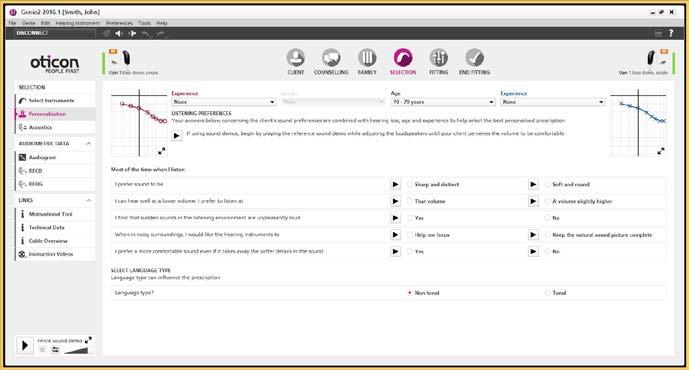Open the Selection step icon
The width and height of the screenshot is (689, 370).
coord(403,58)
